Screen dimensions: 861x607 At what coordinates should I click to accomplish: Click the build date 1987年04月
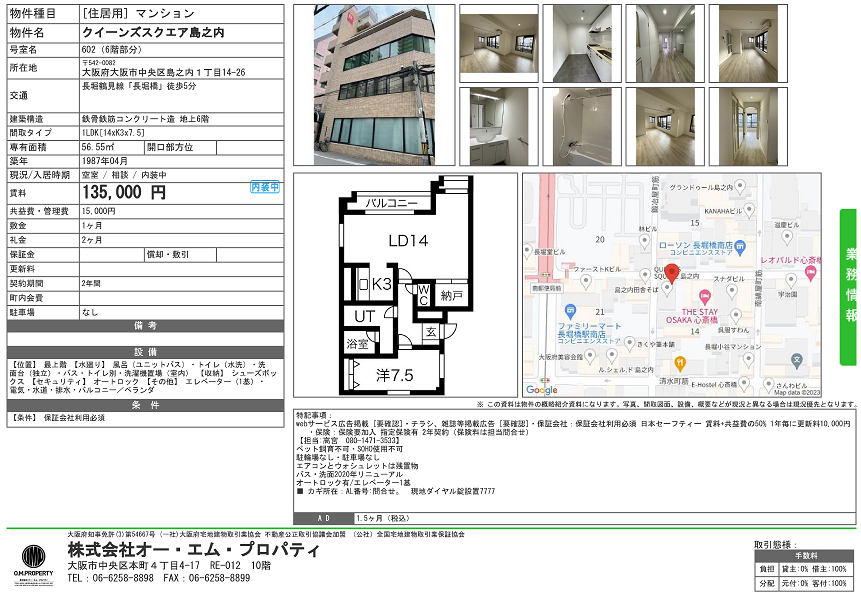coord(105,161)
